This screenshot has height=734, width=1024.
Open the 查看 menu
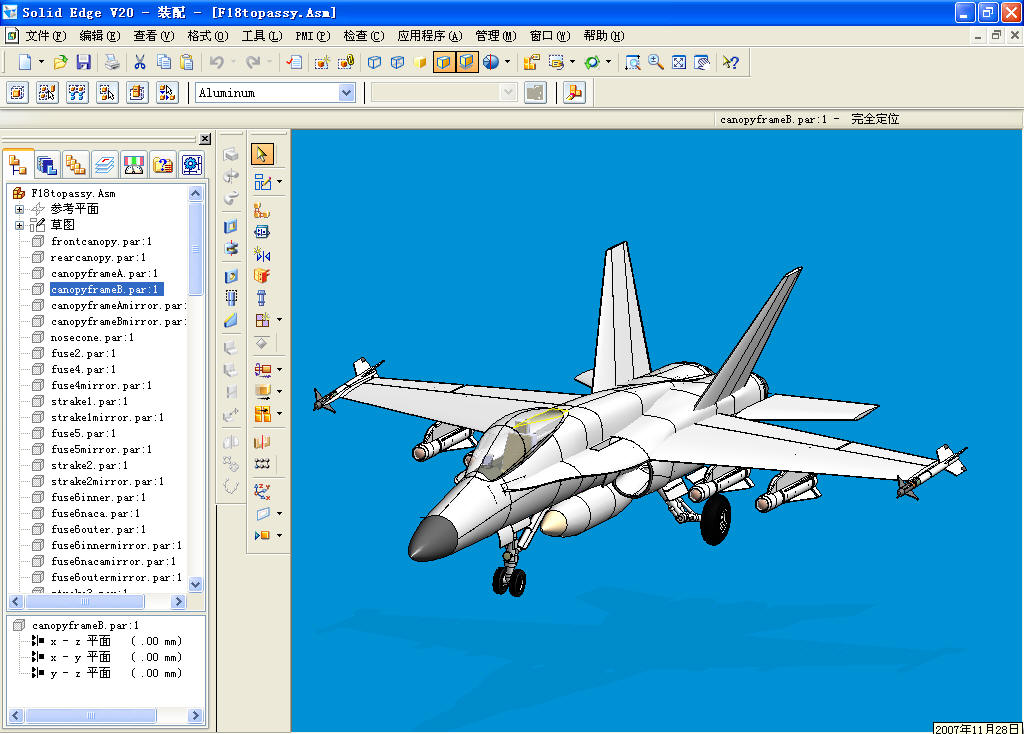153,36
